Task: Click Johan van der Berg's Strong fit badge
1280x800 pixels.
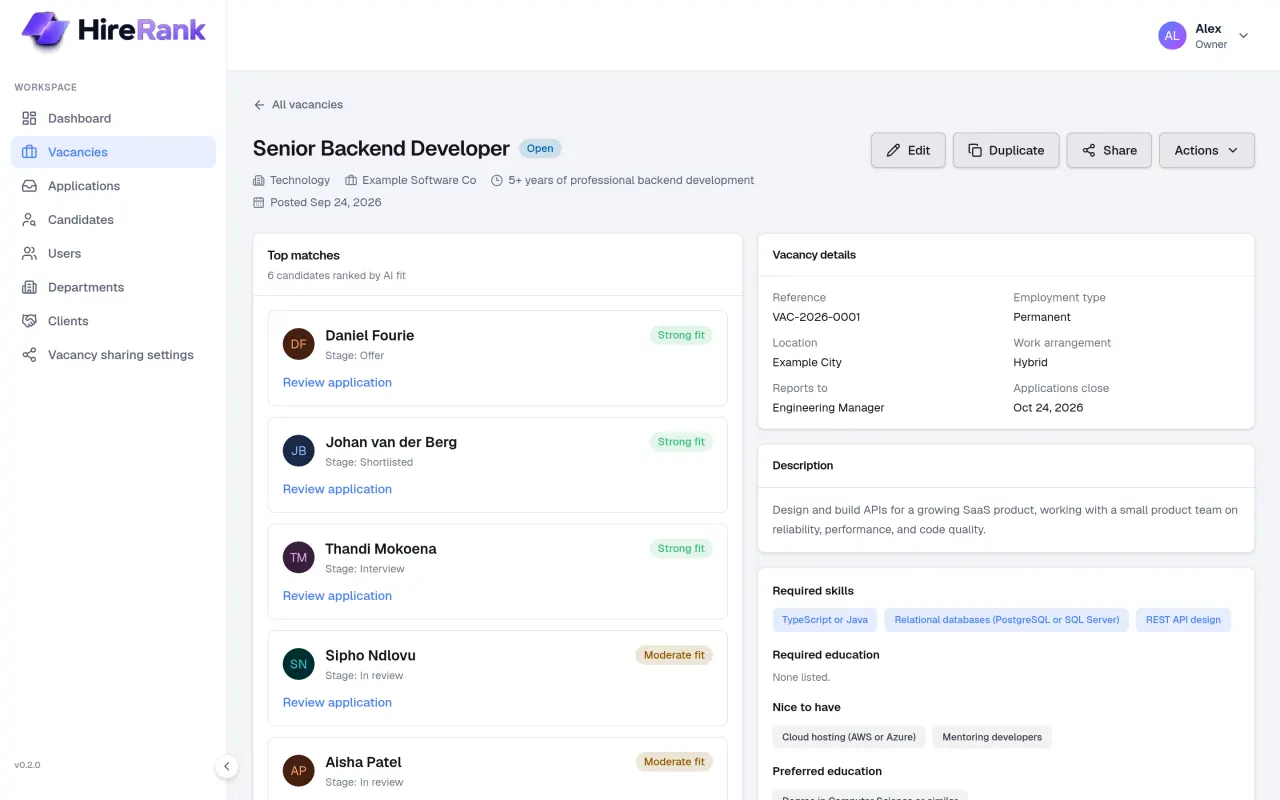Action: click(x=681, y=442)
